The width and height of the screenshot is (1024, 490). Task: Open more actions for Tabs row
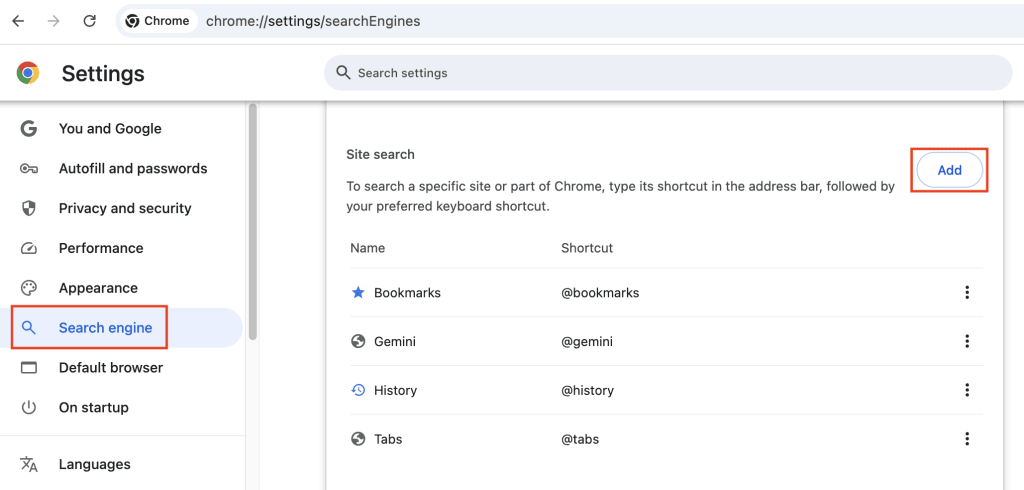(967, 439)
